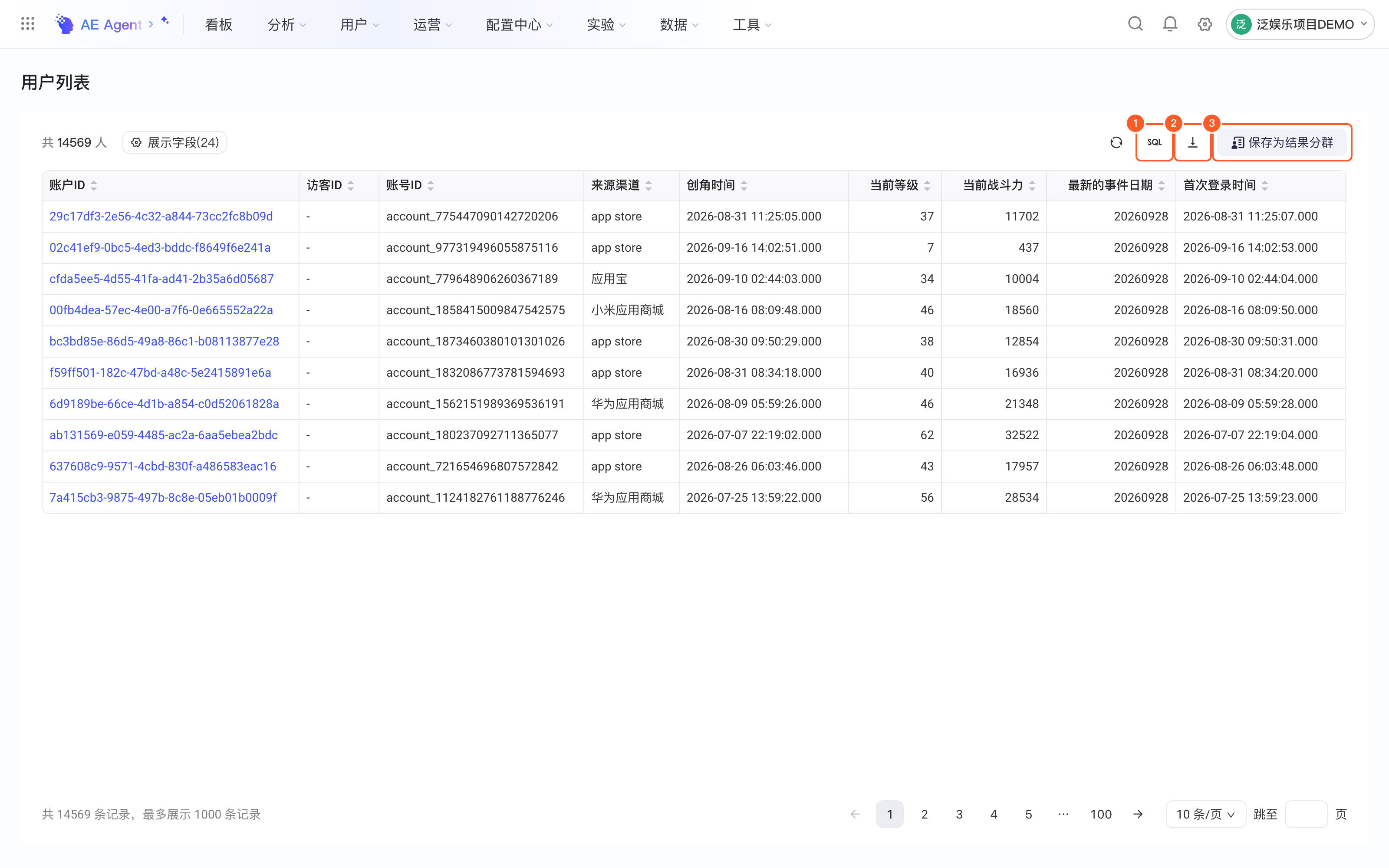The height and width of the screenshot is (868, 1389).
Task: Sort by 来源渠道 column
Action: (x=648, y=185)
